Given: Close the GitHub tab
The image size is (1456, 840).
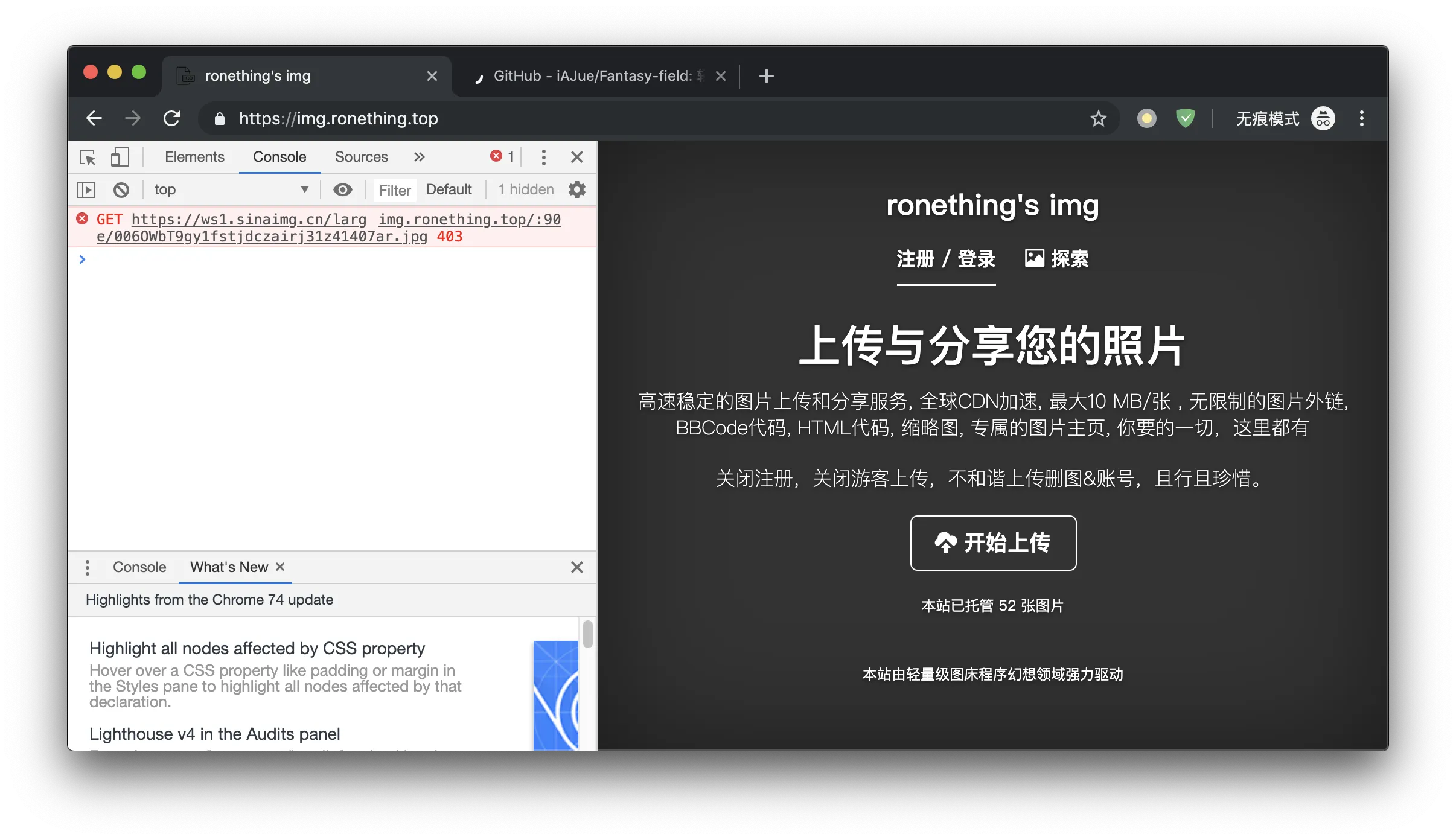Looking at the screenshot, I should [720, 76].
